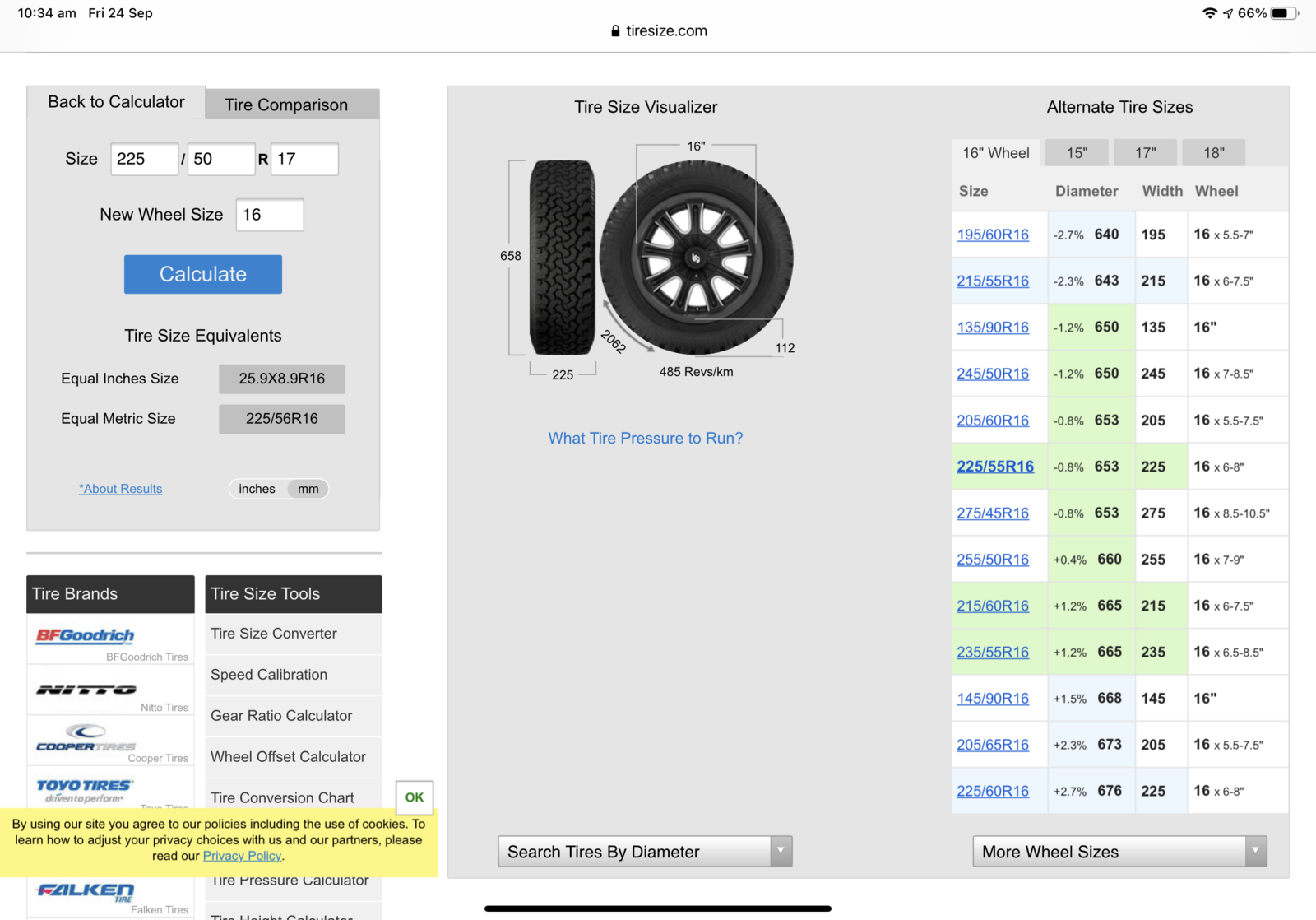Open the More Wheel Sizes dropdown
The width and height of the screenshot is (1316, 920).
[1119, 852]
